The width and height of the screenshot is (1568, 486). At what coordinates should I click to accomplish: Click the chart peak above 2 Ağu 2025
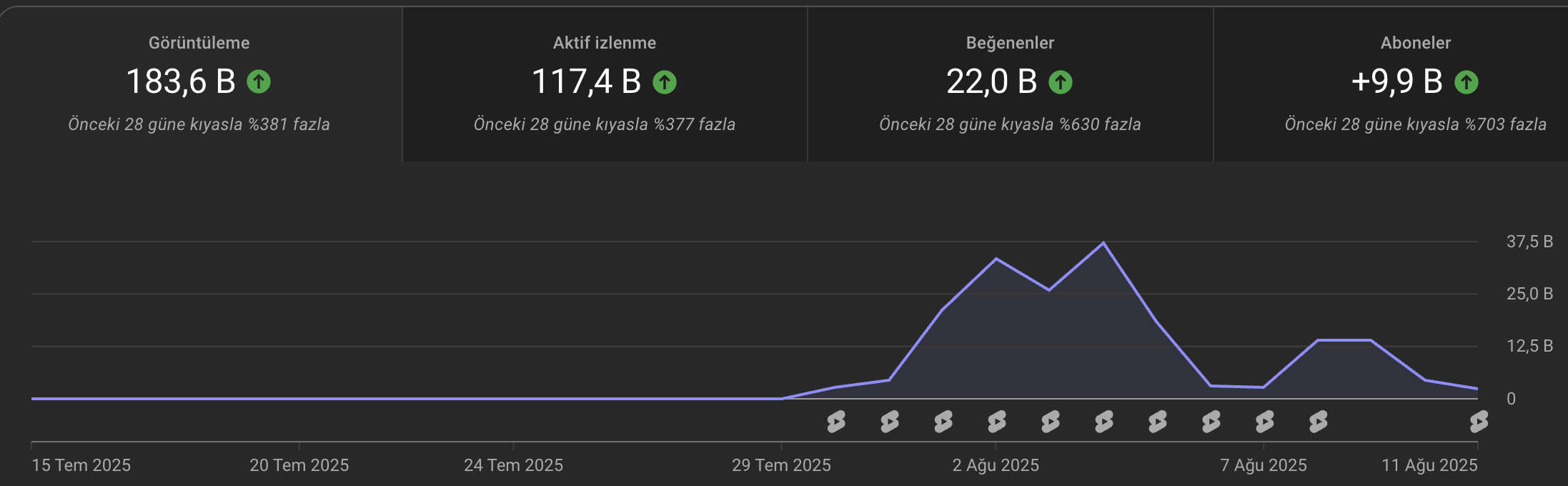pyautogui.click(x=996, y=259)
